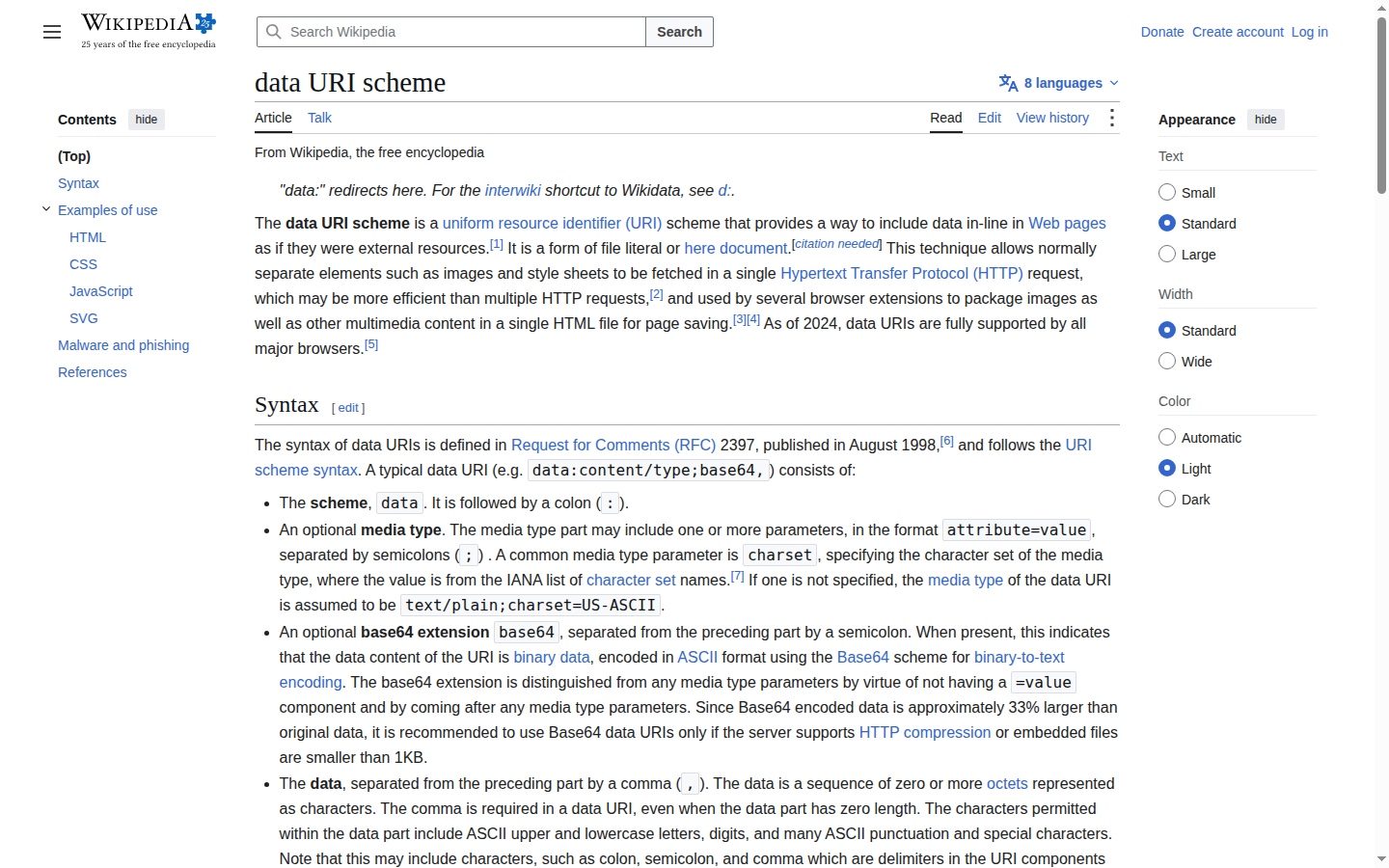Choose Dark color mode
This screenshot has height=868, width=1389.
coord(1167,499)
